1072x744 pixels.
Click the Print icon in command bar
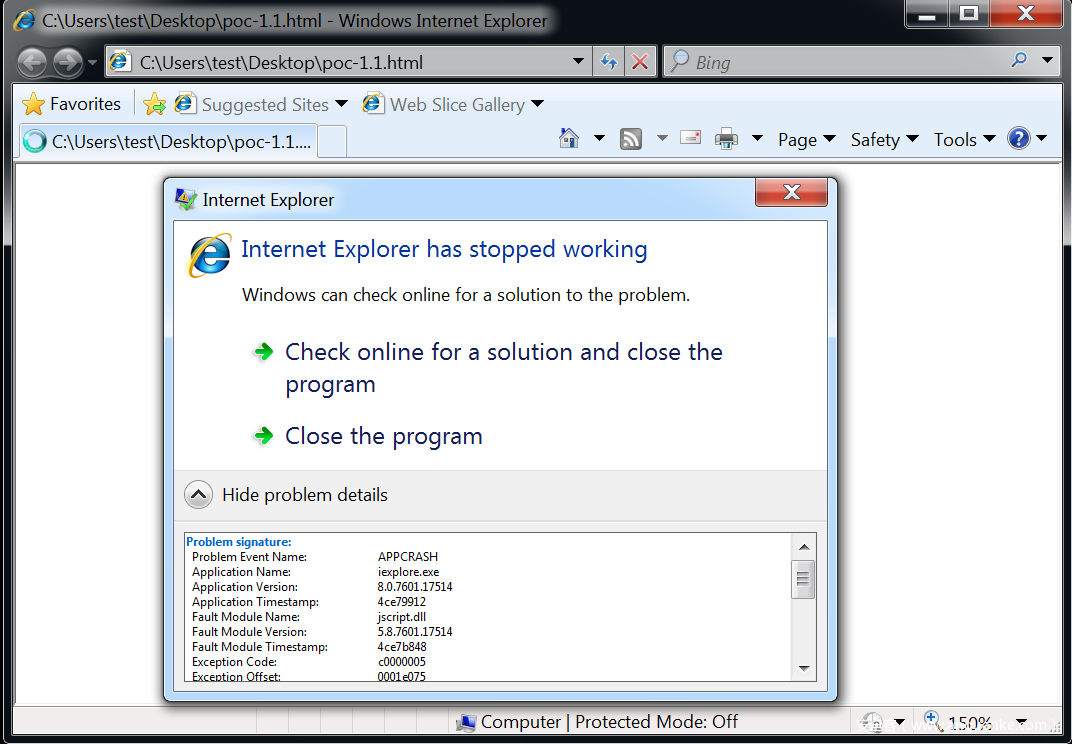[x=726, y=139]
